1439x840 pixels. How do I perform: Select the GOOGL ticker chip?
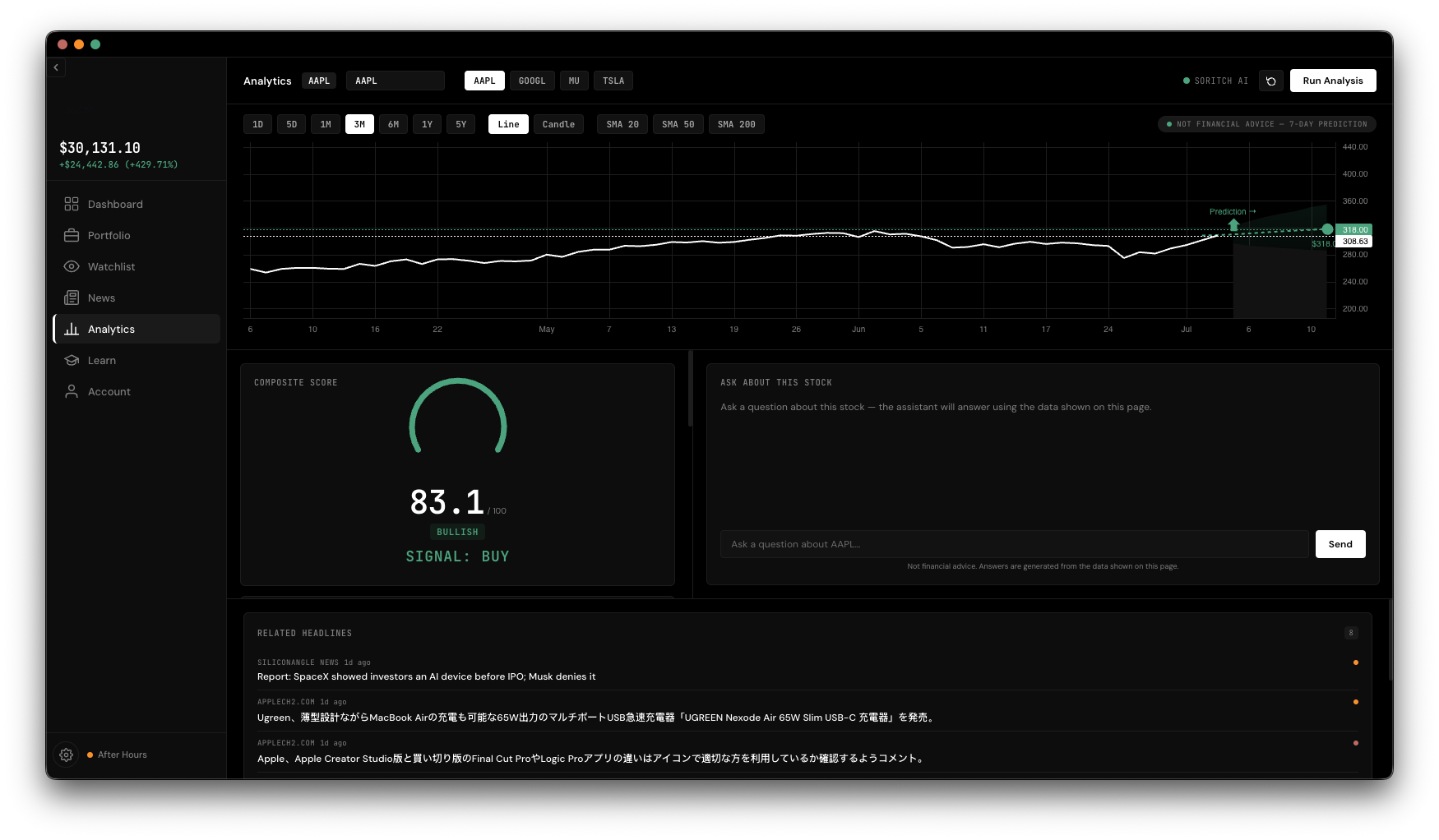click(x=532, y=81)
